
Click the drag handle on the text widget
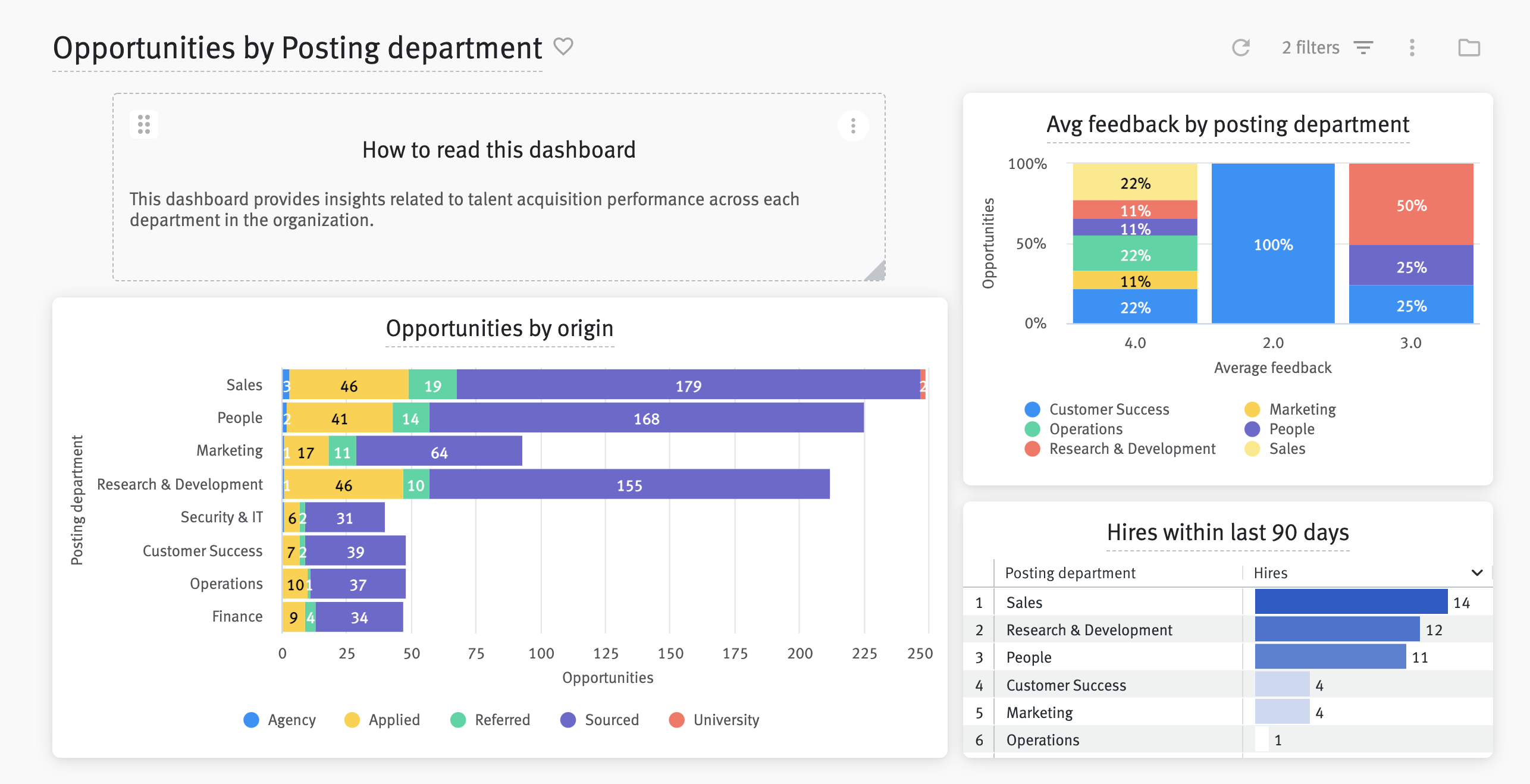click(x=143, y=124)
